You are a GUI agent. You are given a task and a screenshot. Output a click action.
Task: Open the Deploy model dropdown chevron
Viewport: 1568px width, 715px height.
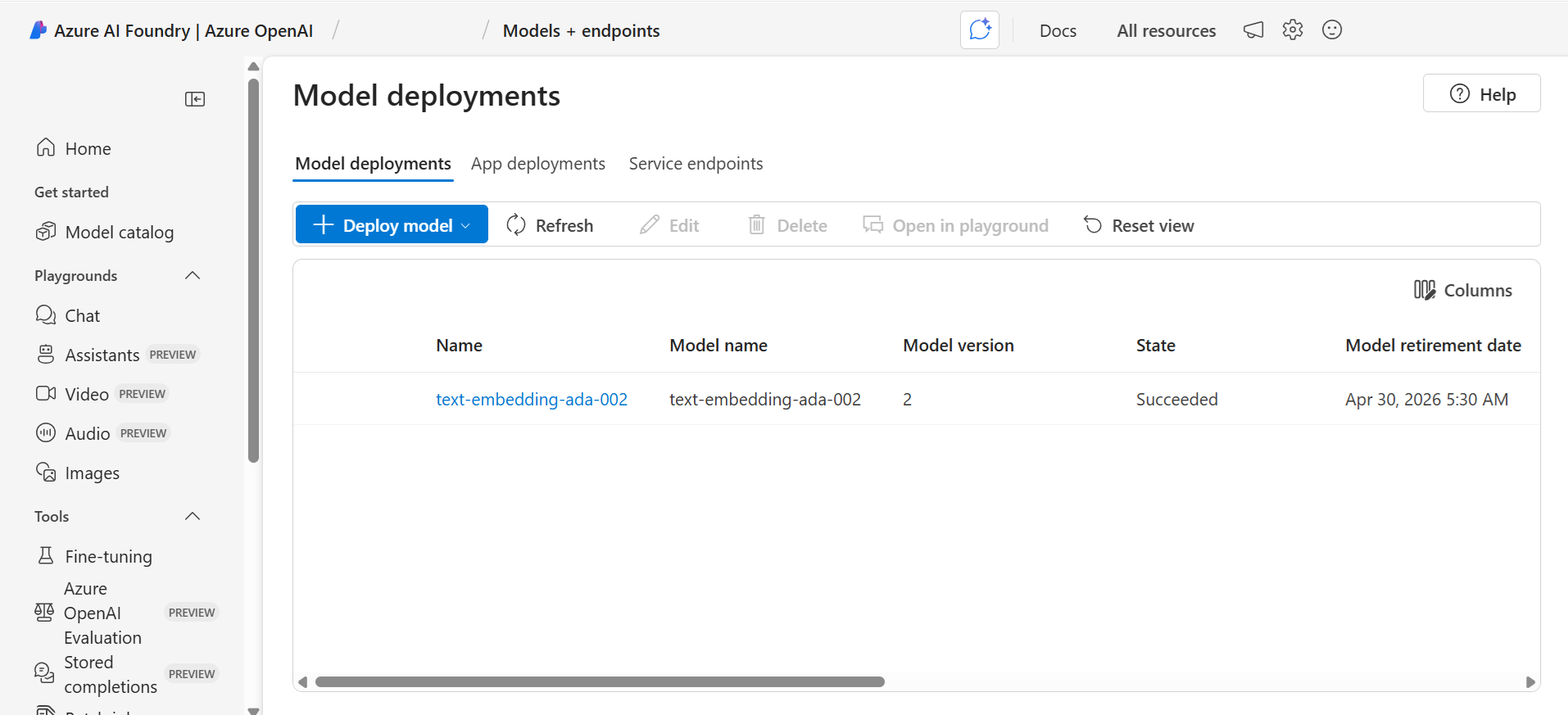pyautogui.click(x=465, y=225)
